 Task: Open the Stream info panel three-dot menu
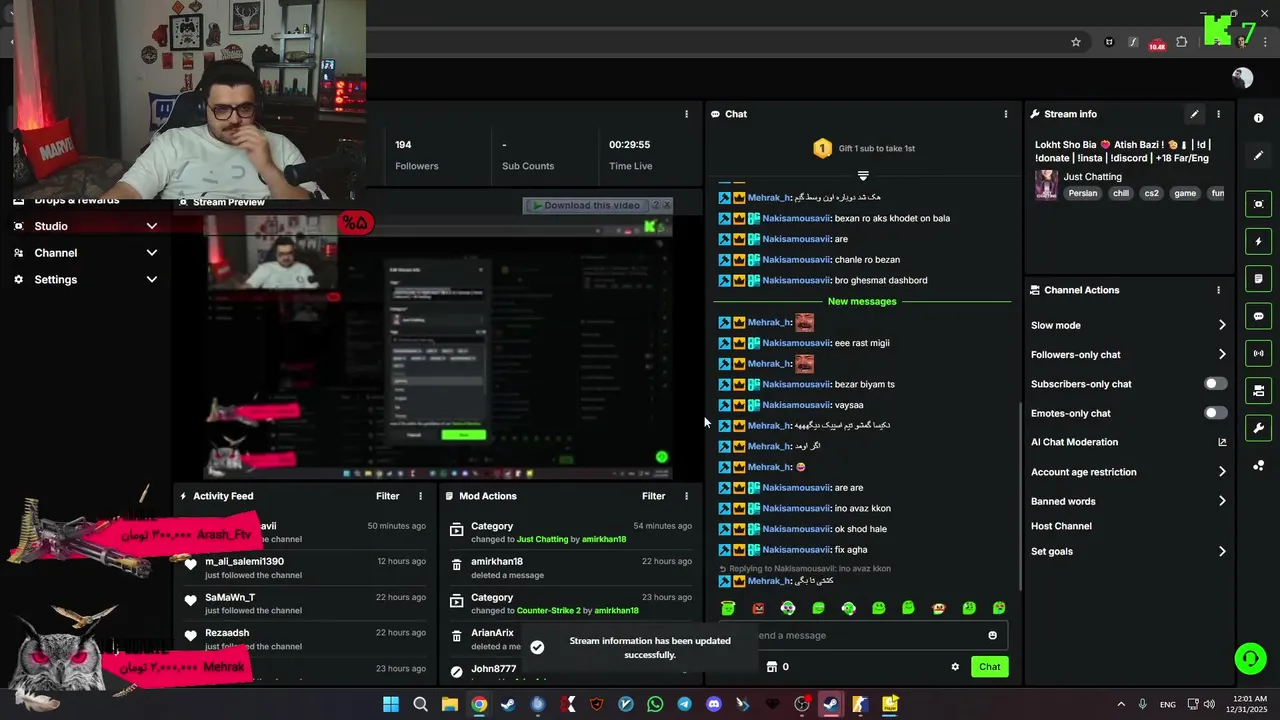click(1218, 114)
